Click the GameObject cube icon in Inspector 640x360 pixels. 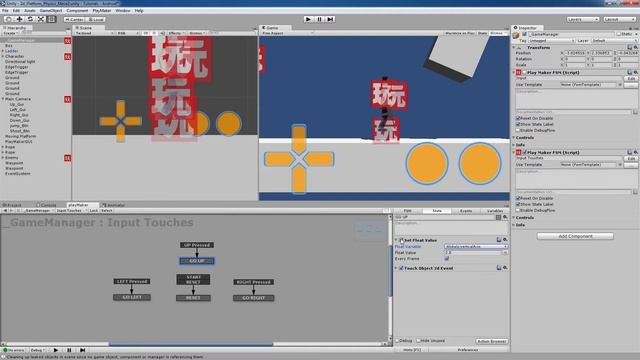pyautogui.click(x=516, y=36)
